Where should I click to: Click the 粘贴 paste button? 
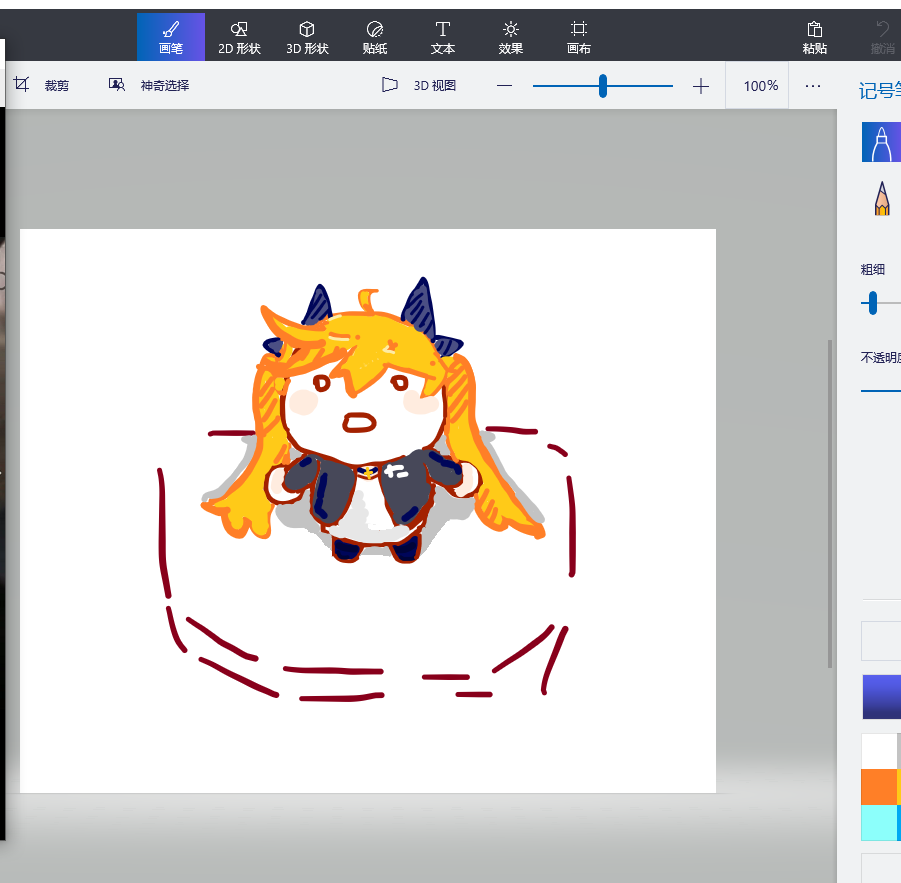pyautogui.click(x=815, y=37)
